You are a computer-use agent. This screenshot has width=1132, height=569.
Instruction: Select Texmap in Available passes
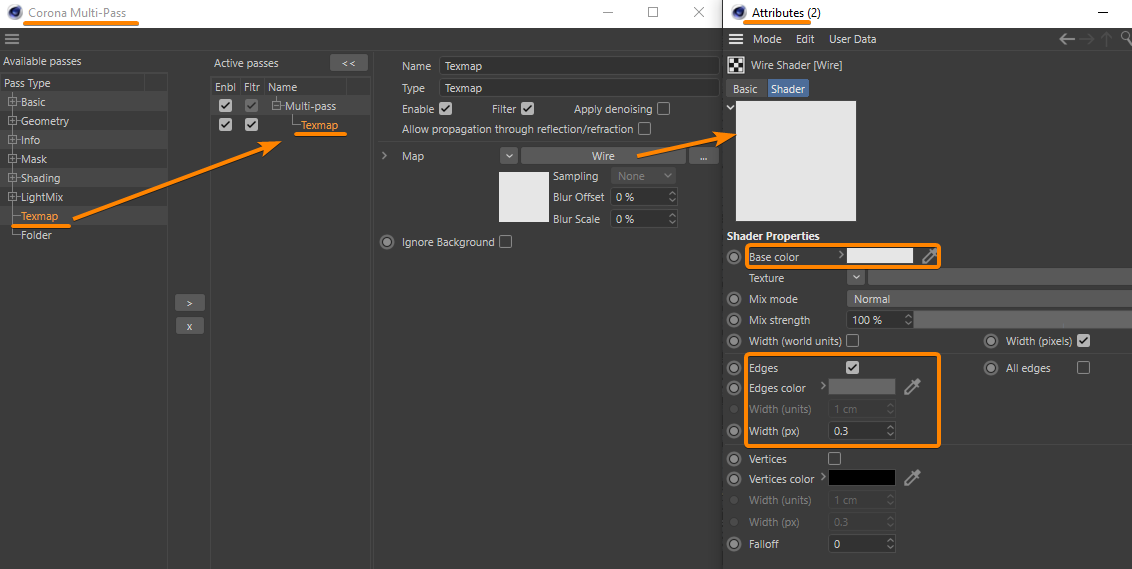tap(39, 216)
